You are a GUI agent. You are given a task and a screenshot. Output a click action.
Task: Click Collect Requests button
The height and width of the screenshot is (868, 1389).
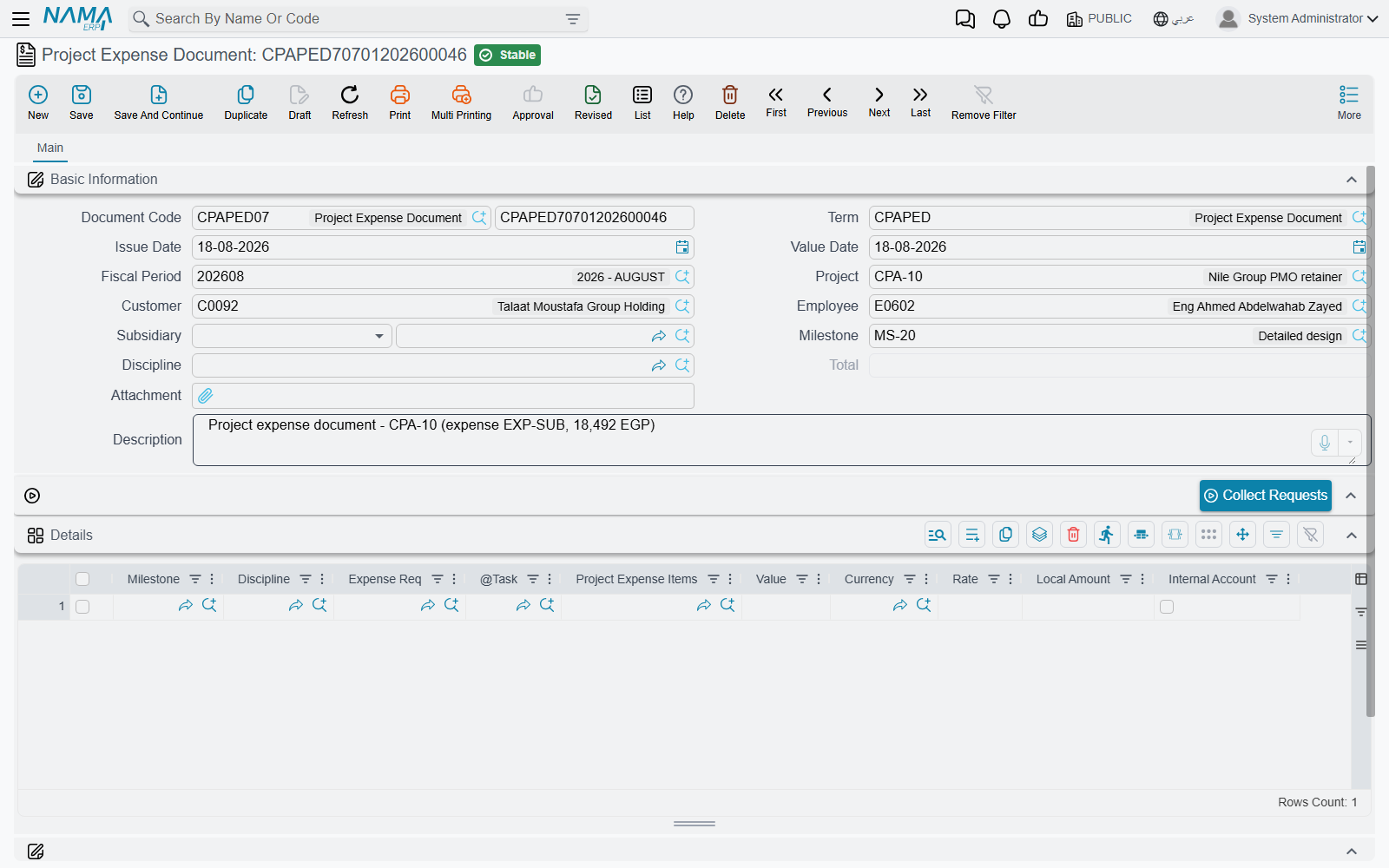[x=1266, y=496]
